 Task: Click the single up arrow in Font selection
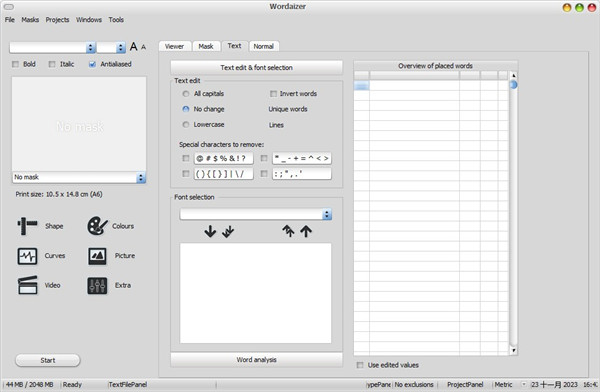[x=306, y=231]
